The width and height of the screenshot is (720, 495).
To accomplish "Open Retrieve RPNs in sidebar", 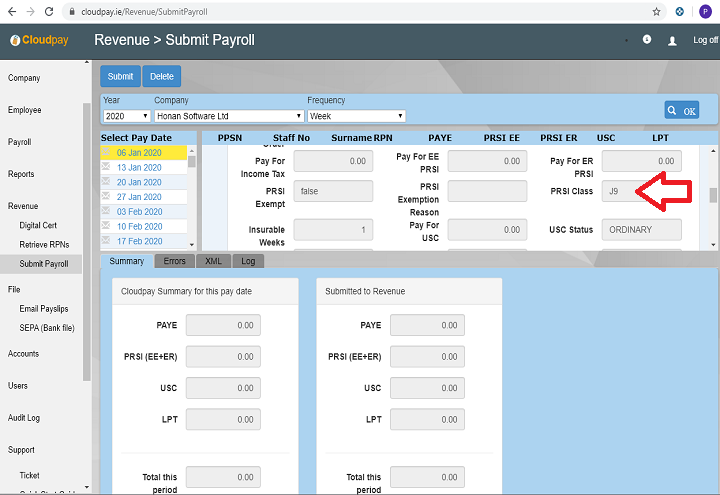I will click(x=44, y=245).
